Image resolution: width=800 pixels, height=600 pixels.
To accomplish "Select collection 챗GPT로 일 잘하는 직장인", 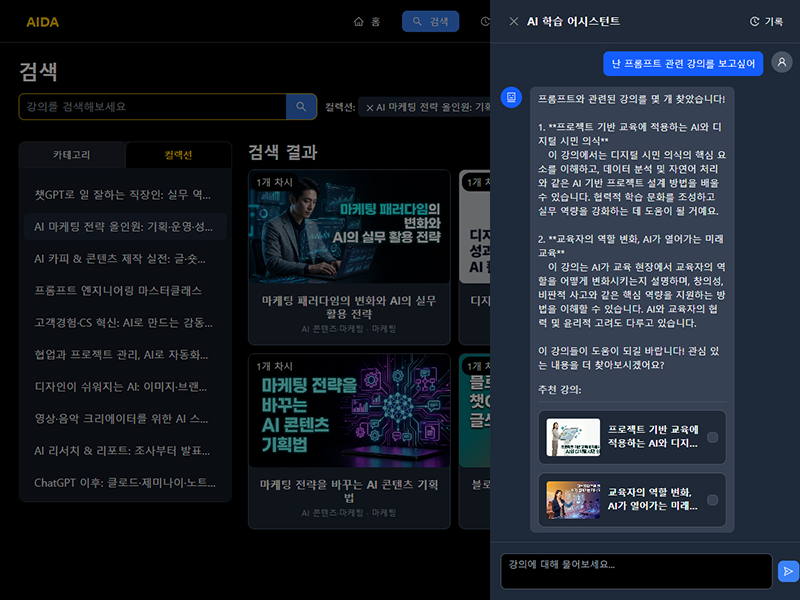I will tap(125, 194).
